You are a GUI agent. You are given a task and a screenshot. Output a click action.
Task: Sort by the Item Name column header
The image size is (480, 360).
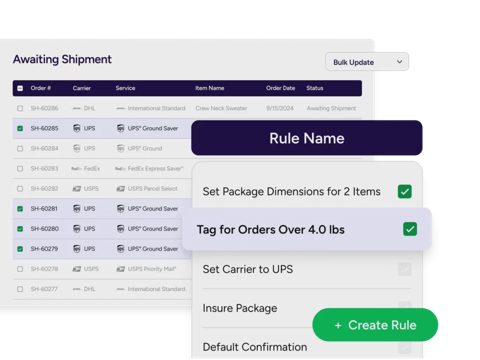pyautogui.click(x=210, y=88)
